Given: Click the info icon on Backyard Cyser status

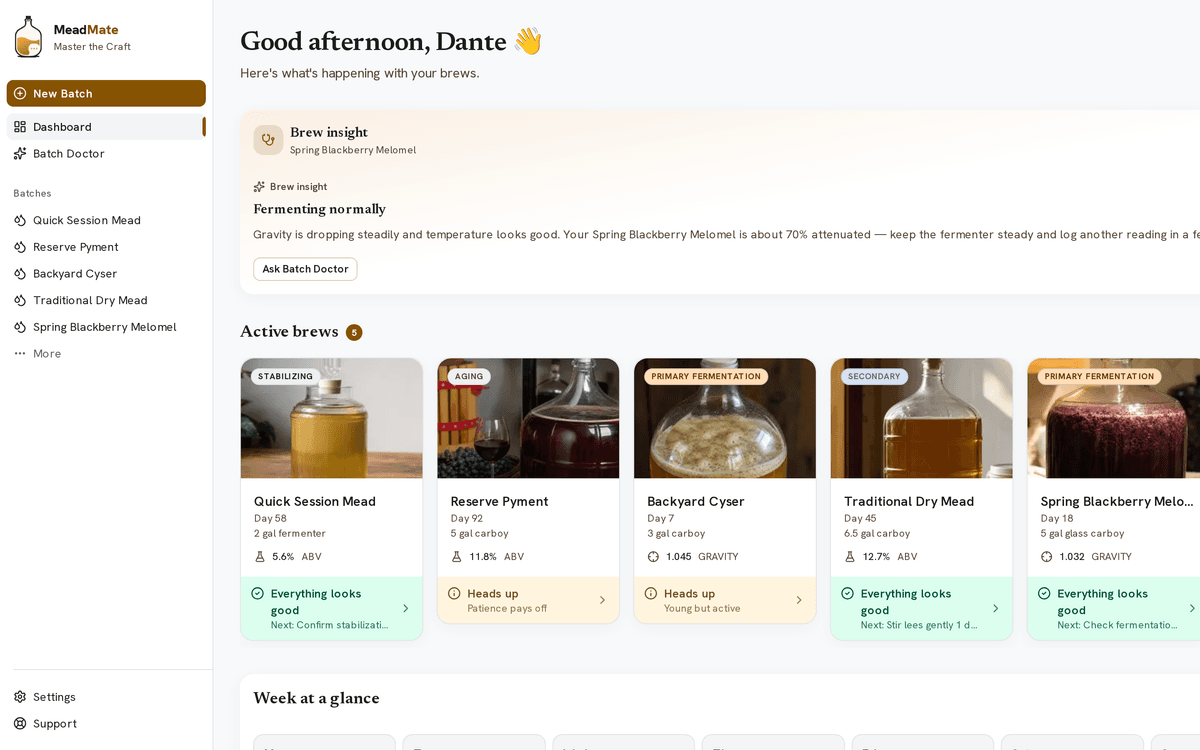Looking at the screenshot, I should click(x=651, y=593).
